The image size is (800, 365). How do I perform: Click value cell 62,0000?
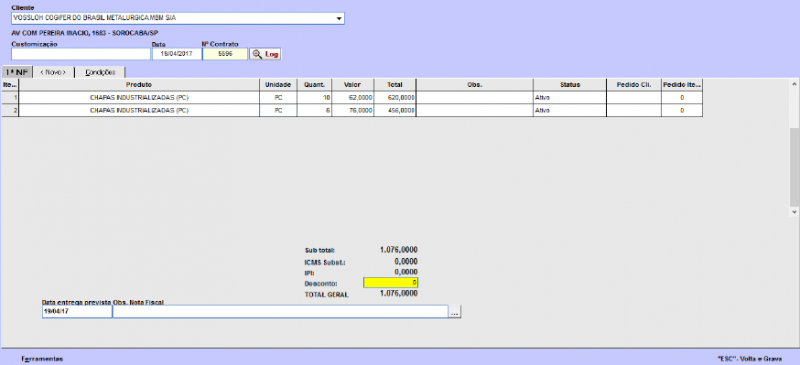coord(353,97)
